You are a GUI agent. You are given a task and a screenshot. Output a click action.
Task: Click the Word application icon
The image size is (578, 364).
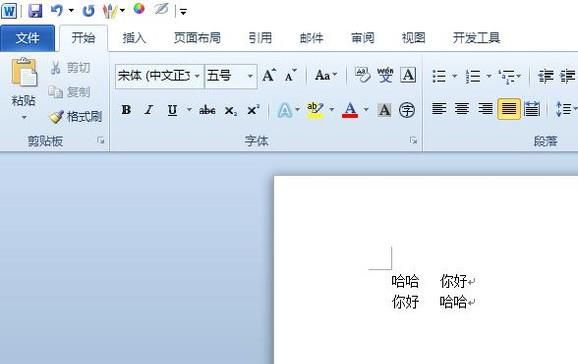pos(9,11)
